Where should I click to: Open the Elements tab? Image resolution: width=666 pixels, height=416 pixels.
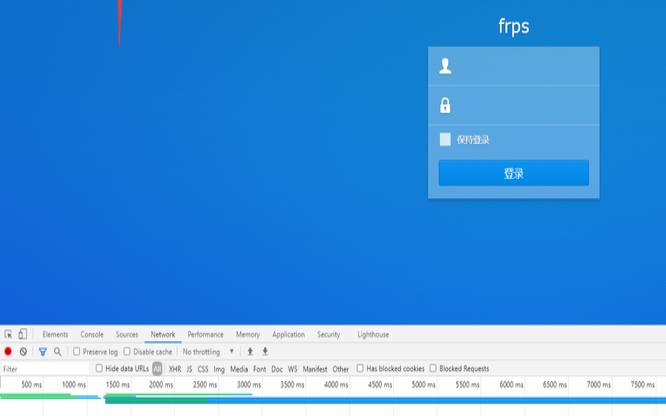(x=55, y=334)
